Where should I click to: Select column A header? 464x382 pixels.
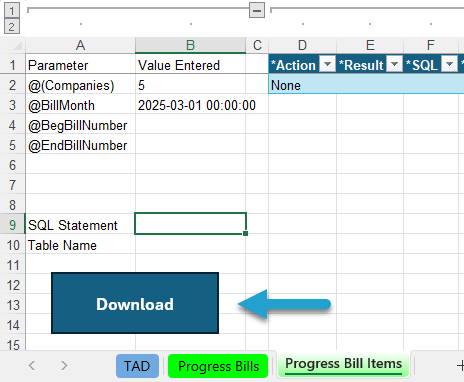pyautogui.click(x=80, y=45)
